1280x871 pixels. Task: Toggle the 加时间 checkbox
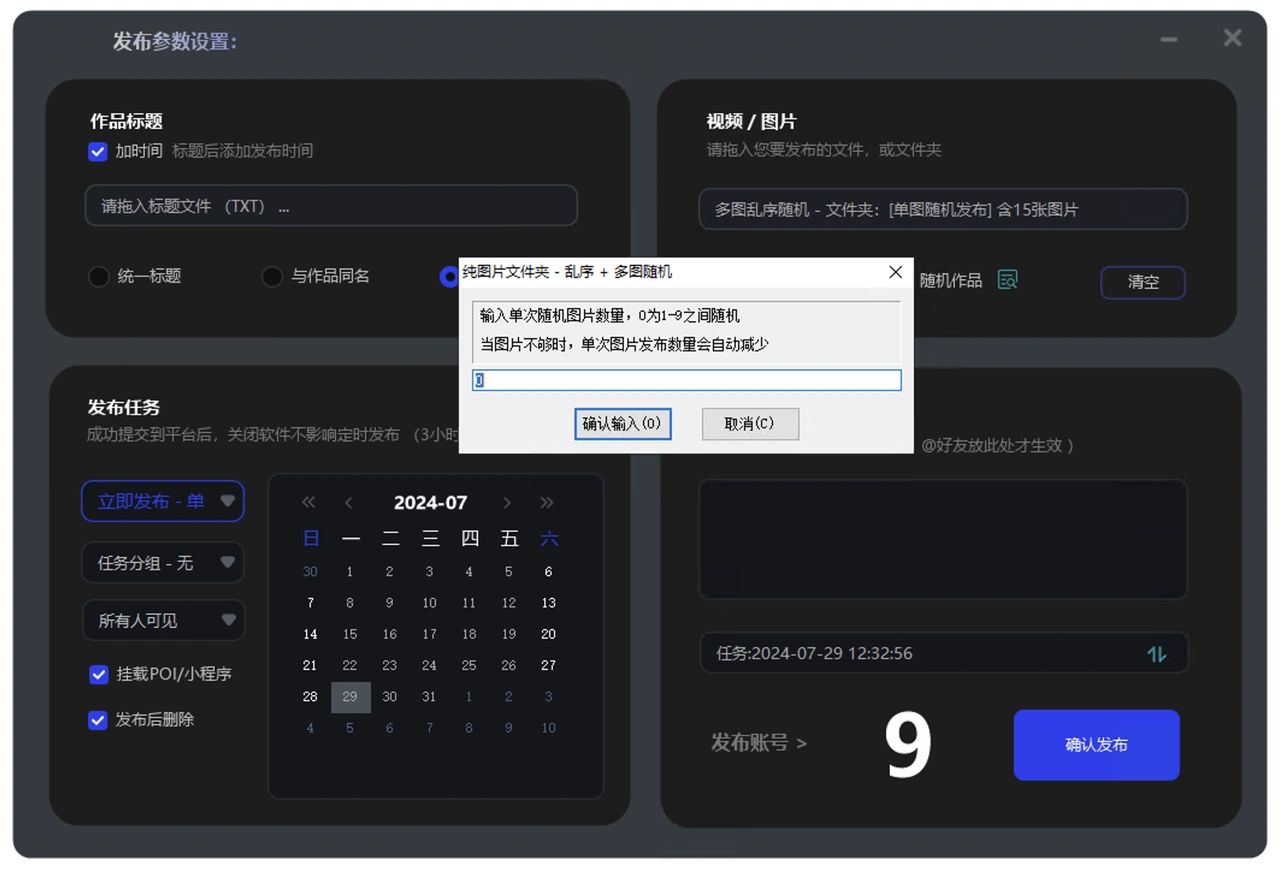coord(97,151)
